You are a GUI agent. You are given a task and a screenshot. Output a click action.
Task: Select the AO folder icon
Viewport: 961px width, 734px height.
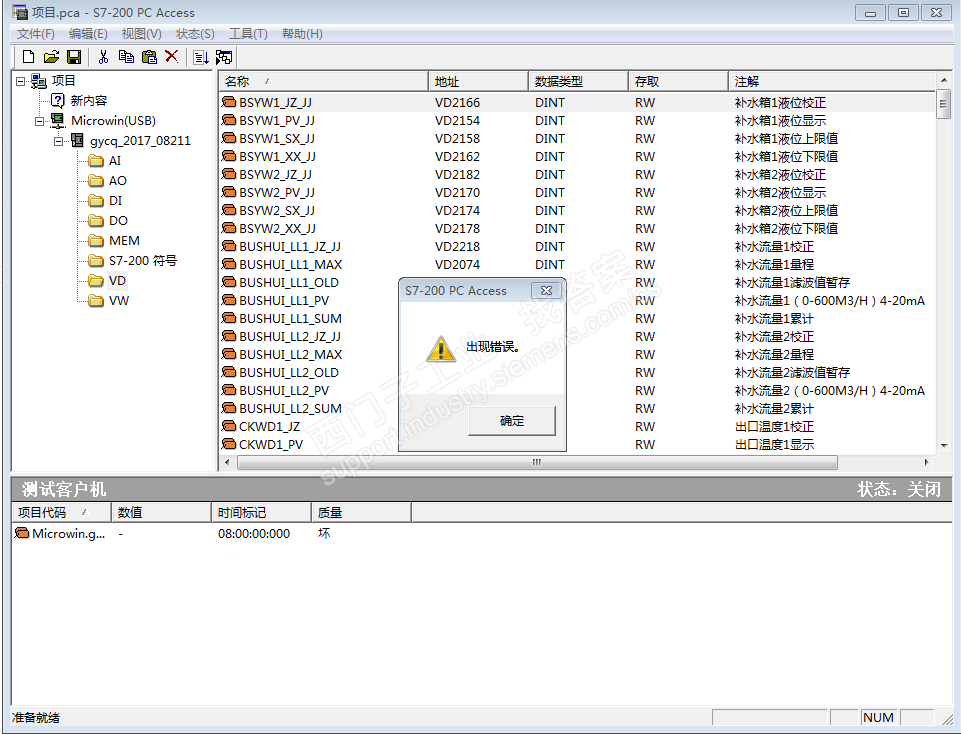click(x=96, y=181)
